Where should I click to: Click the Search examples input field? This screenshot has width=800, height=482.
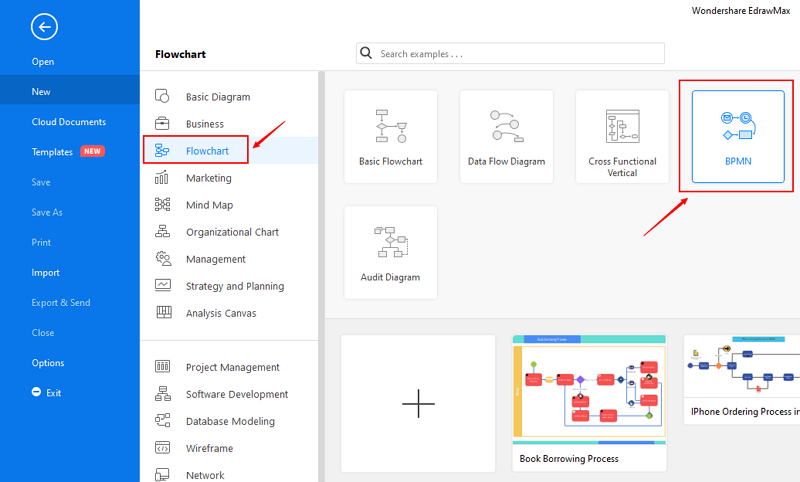(x=510, y=53)
